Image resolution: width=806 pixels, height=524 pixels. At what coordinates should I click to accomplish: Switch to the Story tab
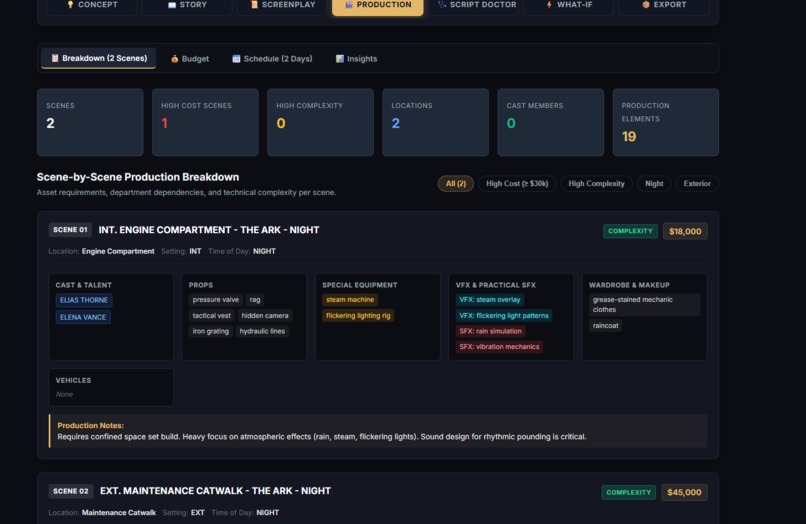(187, 5)
